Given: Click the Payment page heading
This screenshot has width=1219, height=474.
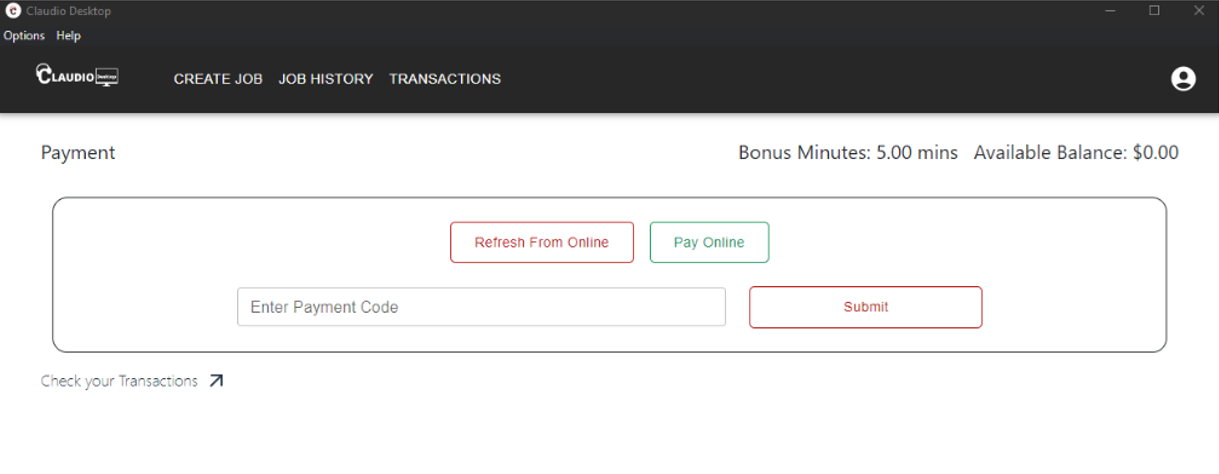Looking at the screenshot, I should (x=78, y=153).
